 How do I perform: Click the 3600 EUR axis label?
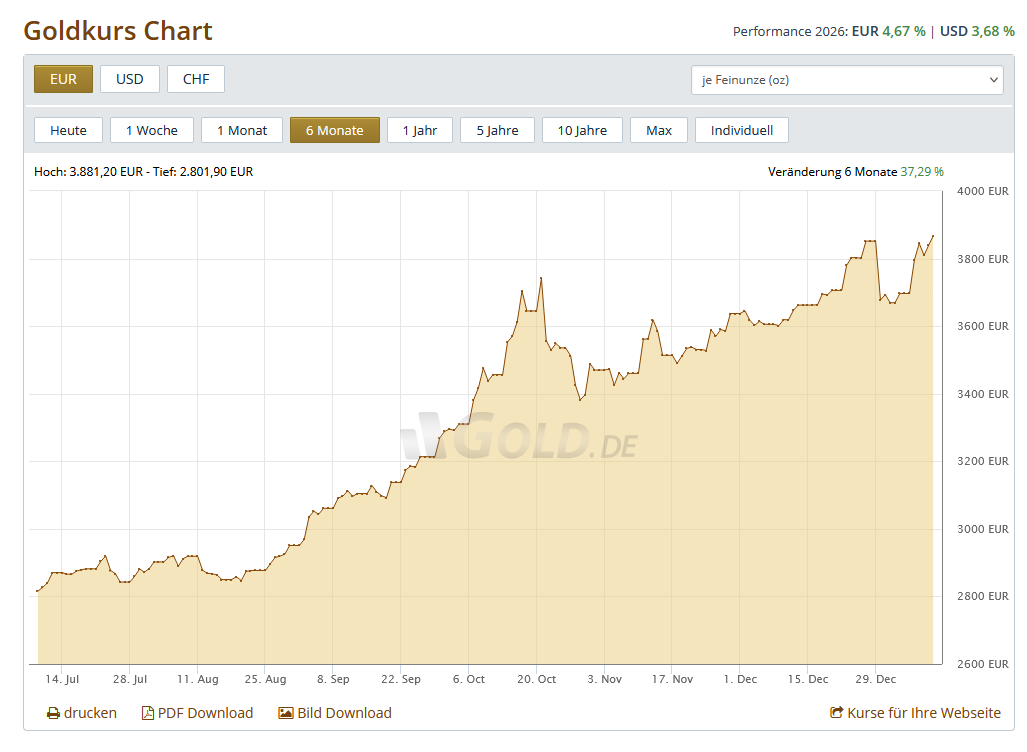[982, 326]
